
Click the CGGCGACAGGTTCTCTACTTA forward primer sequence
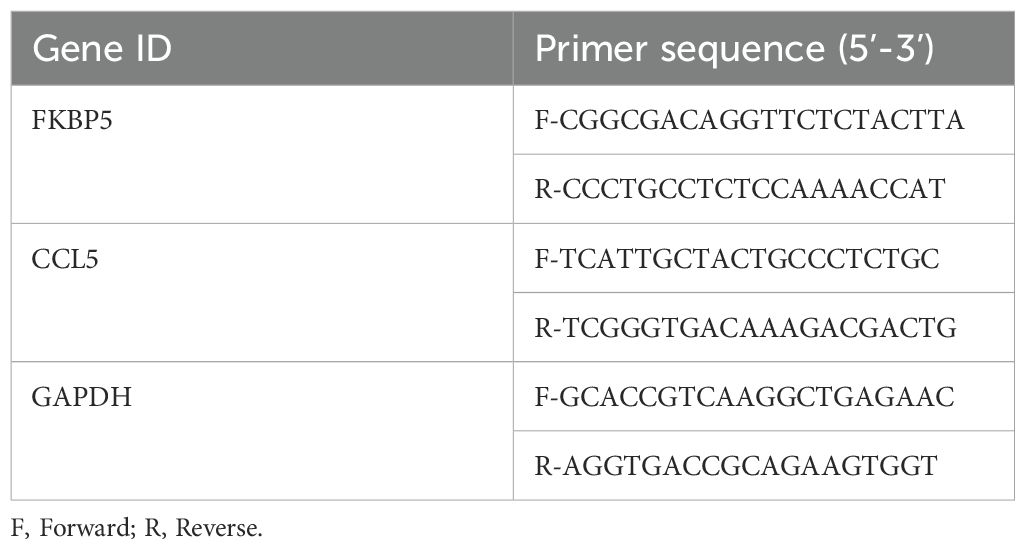click(x=749, y=120)
